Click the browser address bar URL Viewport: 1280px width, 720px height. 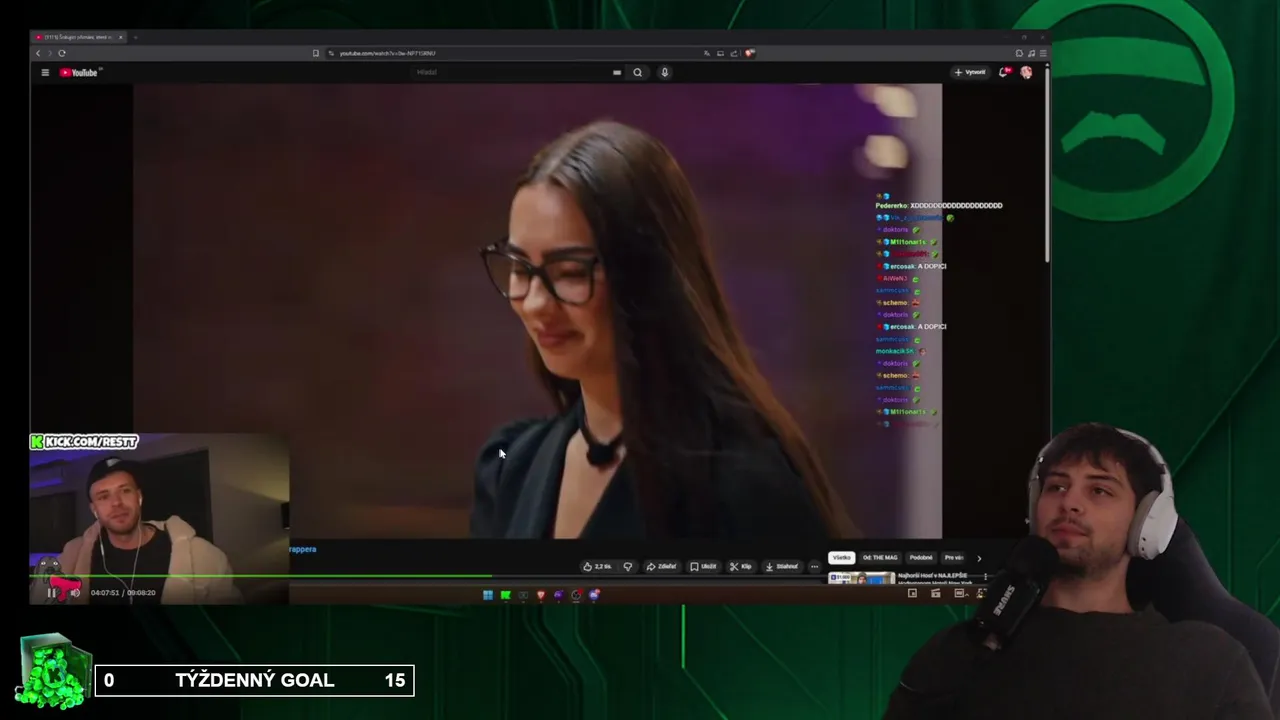pyautogui.click(x=388, y=53)
